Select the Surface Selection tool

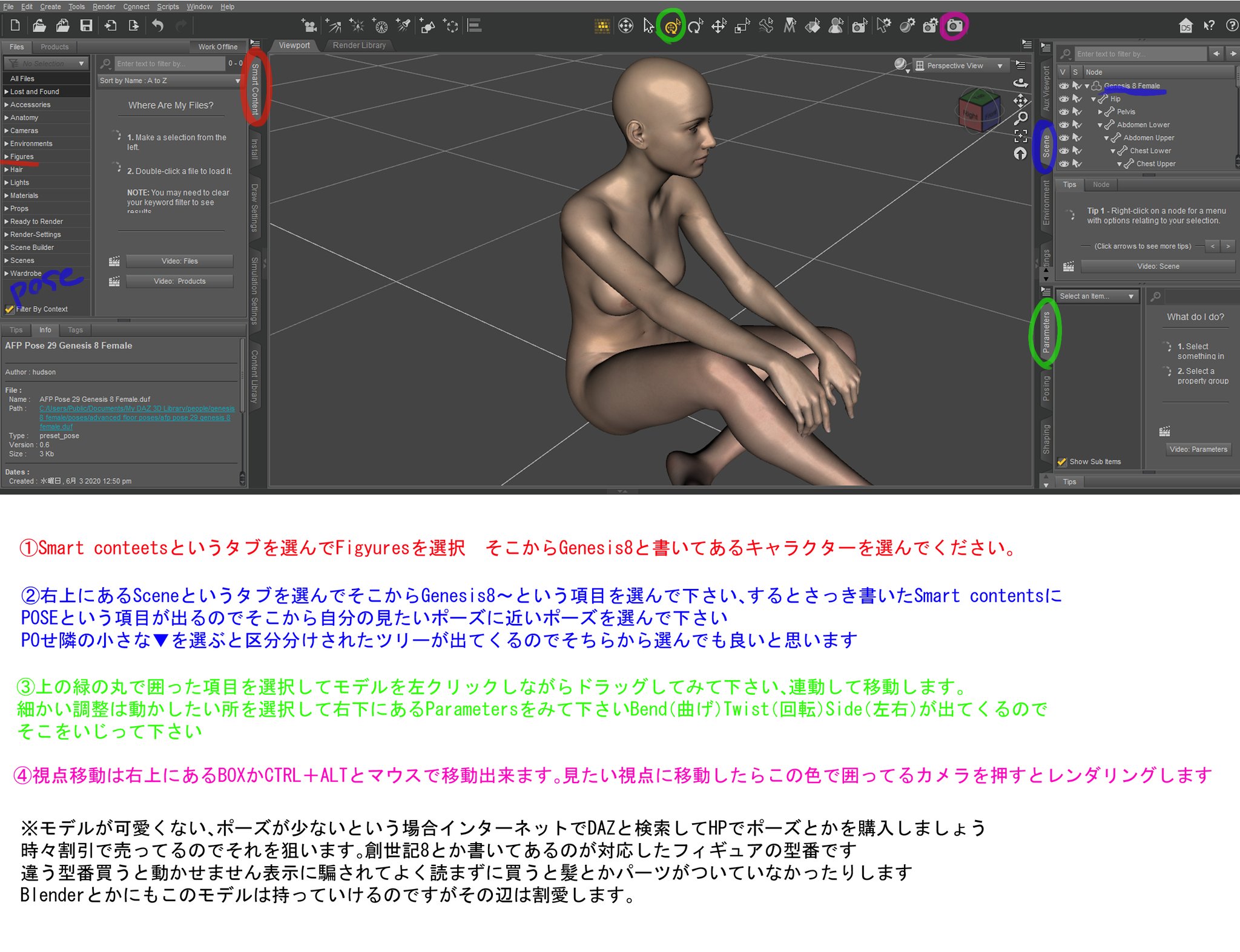pos(811,26)
